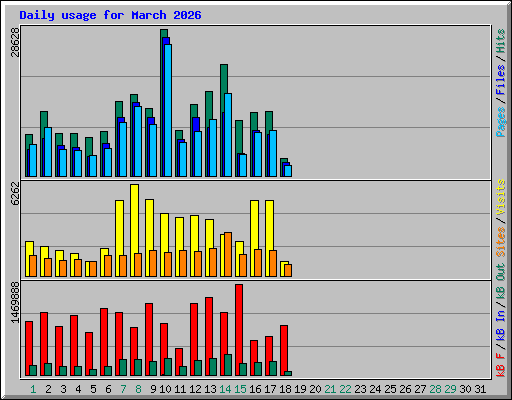Screen dimensions: 512x400
Task: Click green weekend day label 21
Action: tap(330, 389)
